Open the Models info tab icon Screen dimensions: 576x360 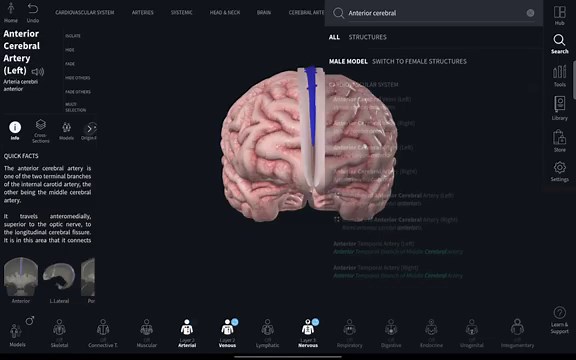[66, 131]
